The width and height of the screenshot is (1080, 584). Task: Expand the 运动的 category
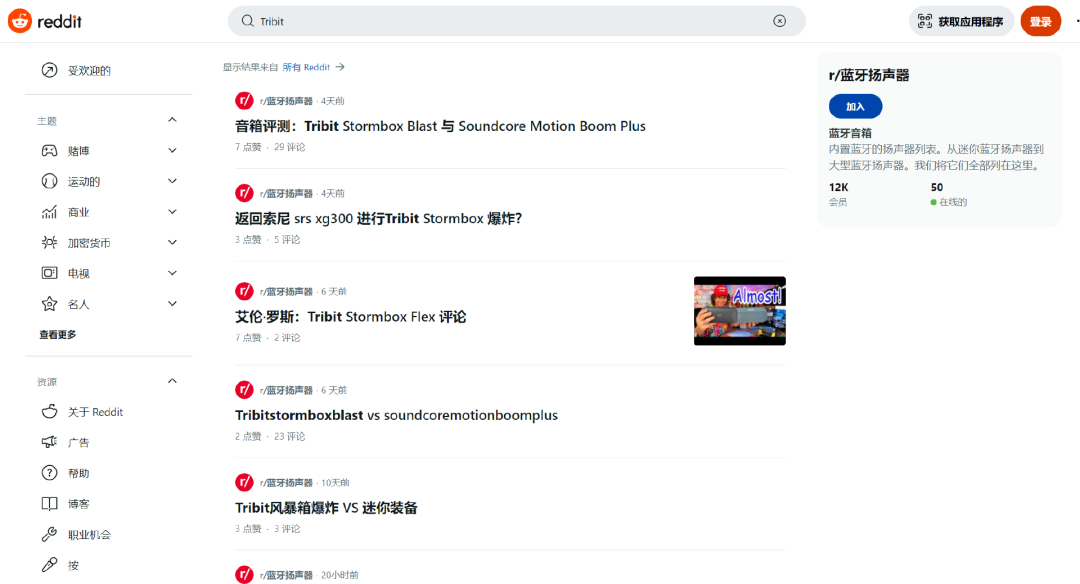click(x=172, y=181)
